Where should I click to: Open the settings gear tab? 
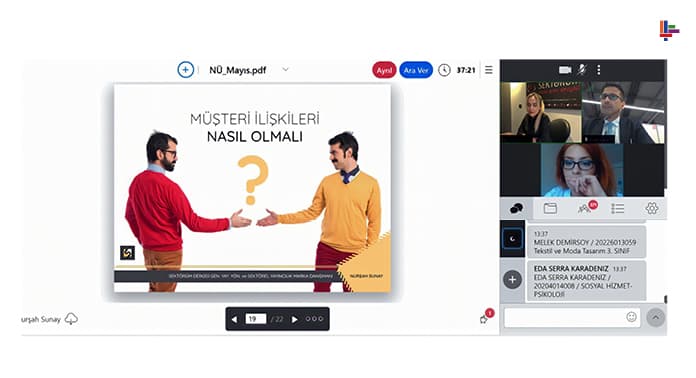[x=652, y=208]
